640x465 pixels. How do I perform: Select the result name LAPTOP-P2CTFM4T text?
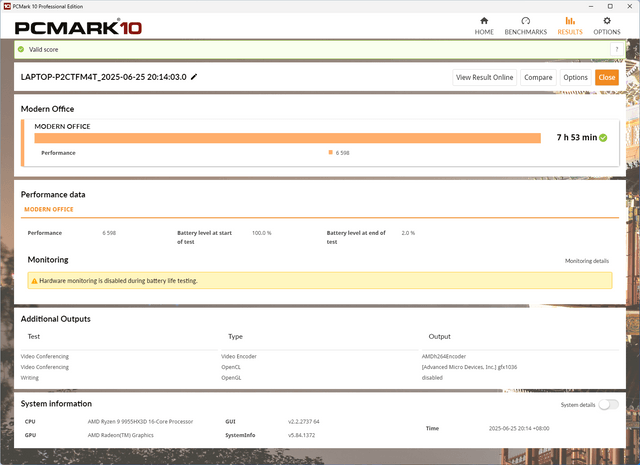(103, 77)
